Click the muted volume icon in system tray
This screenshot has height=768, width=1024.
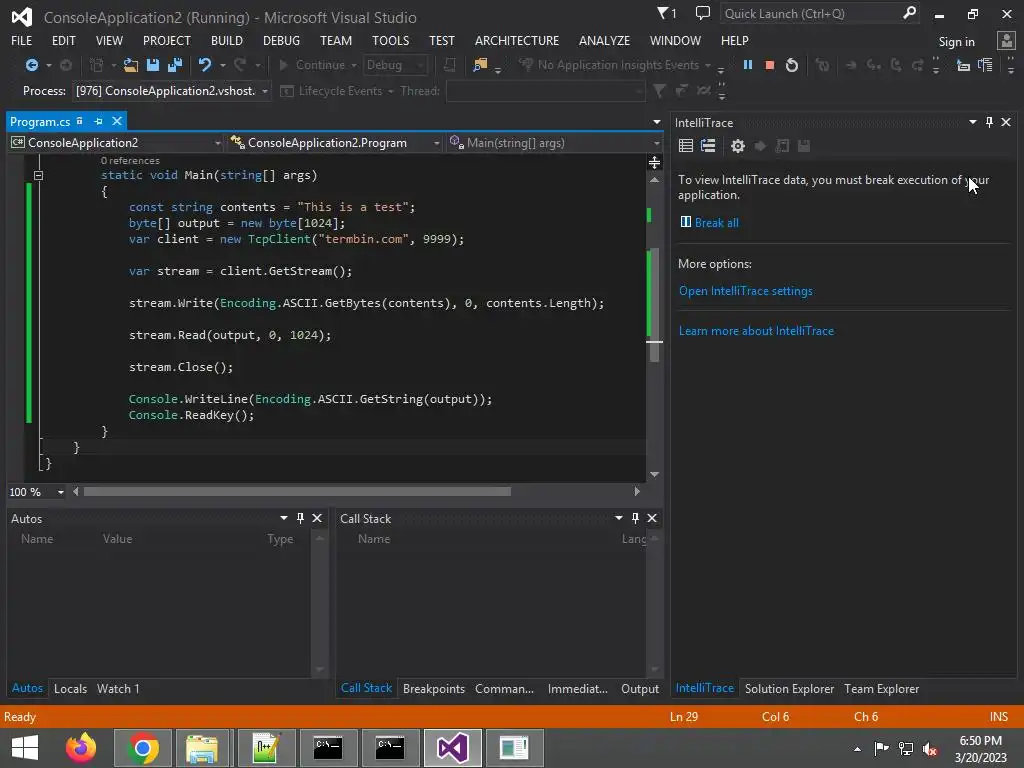(930, 749)
